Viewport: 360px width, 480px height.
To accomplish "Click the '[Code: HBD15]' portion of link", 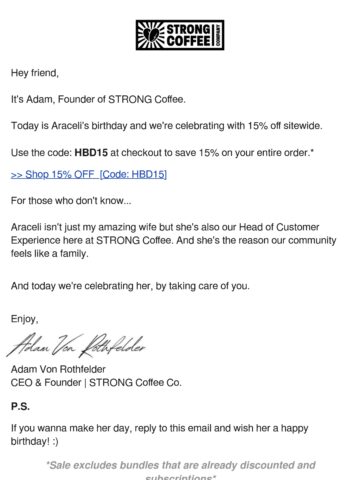I will tap(133, 174).
